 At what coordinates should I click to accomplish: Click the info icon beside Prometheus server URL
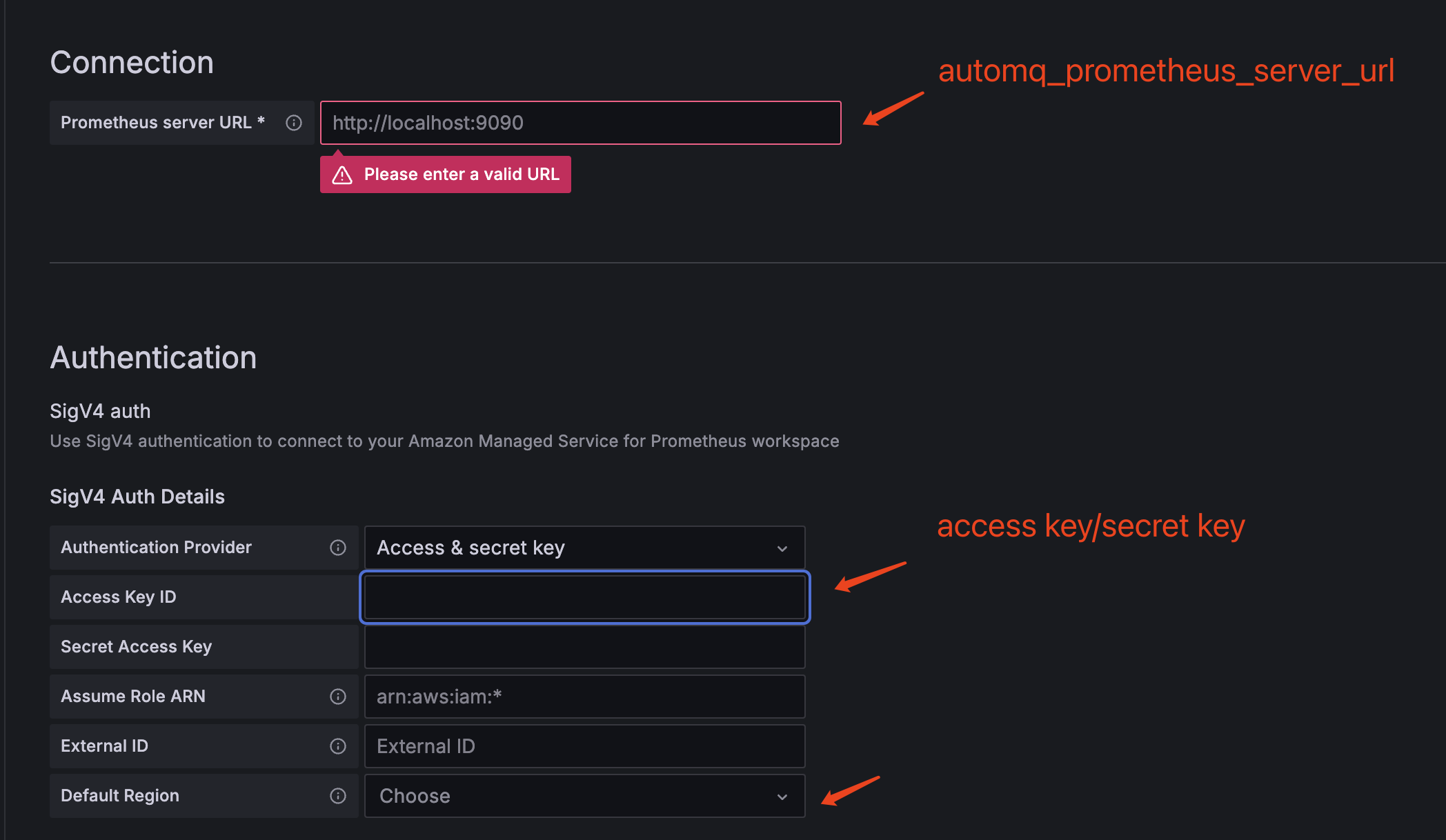click(x=294, y=123)
